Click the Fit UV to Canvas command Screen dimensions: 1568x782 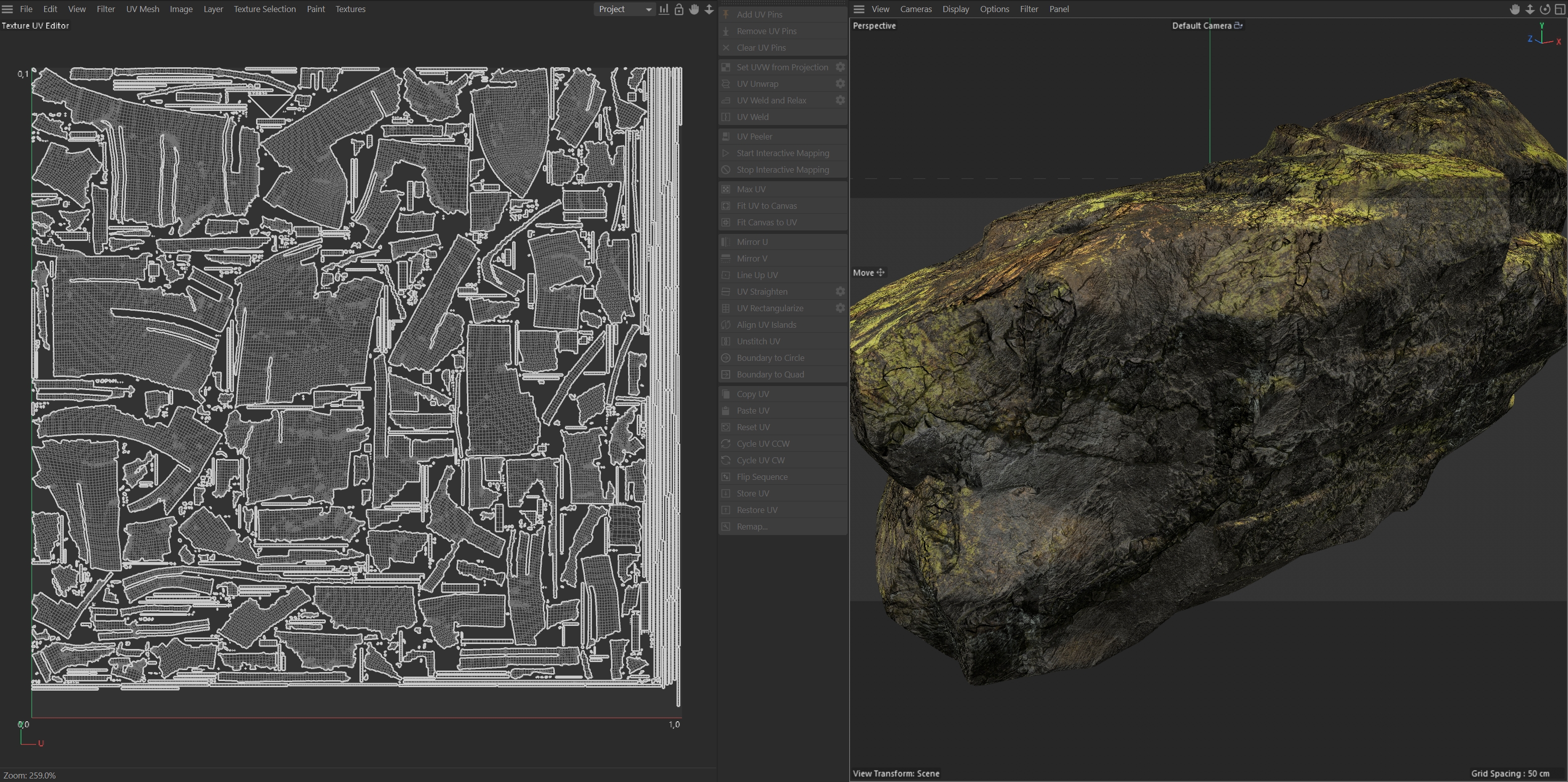pyautogui.click(x=766, y=206)
